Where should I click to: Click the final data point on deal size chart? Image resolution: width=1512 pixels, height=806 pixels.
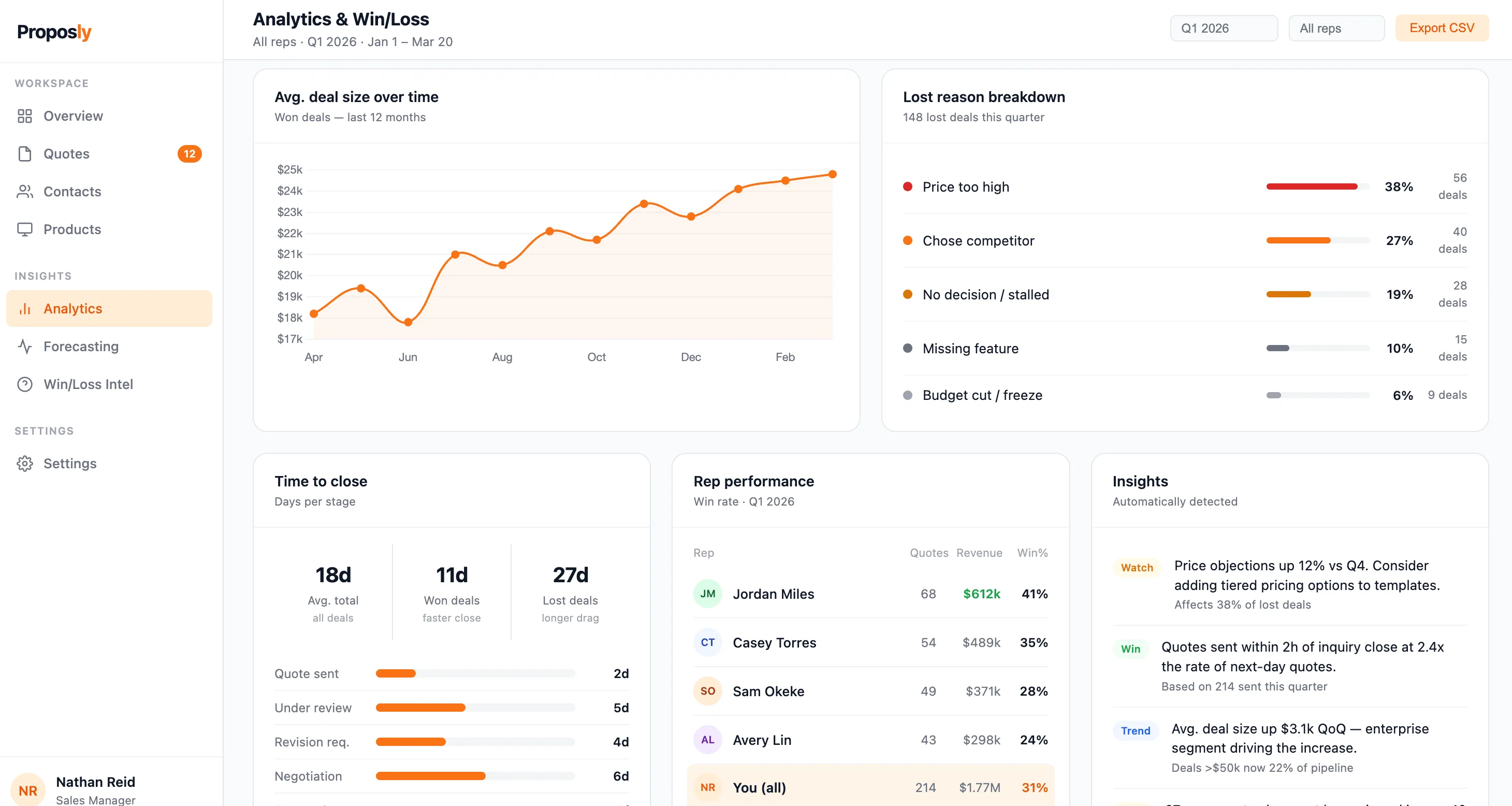(832, 175)
